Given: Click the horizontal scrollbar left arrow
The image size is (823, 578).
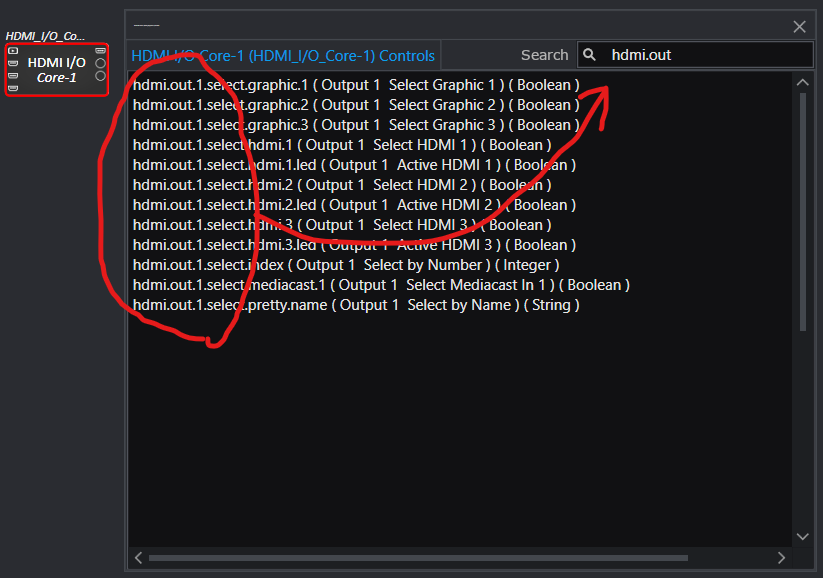Looking at the screenshot, I should 138,557.
